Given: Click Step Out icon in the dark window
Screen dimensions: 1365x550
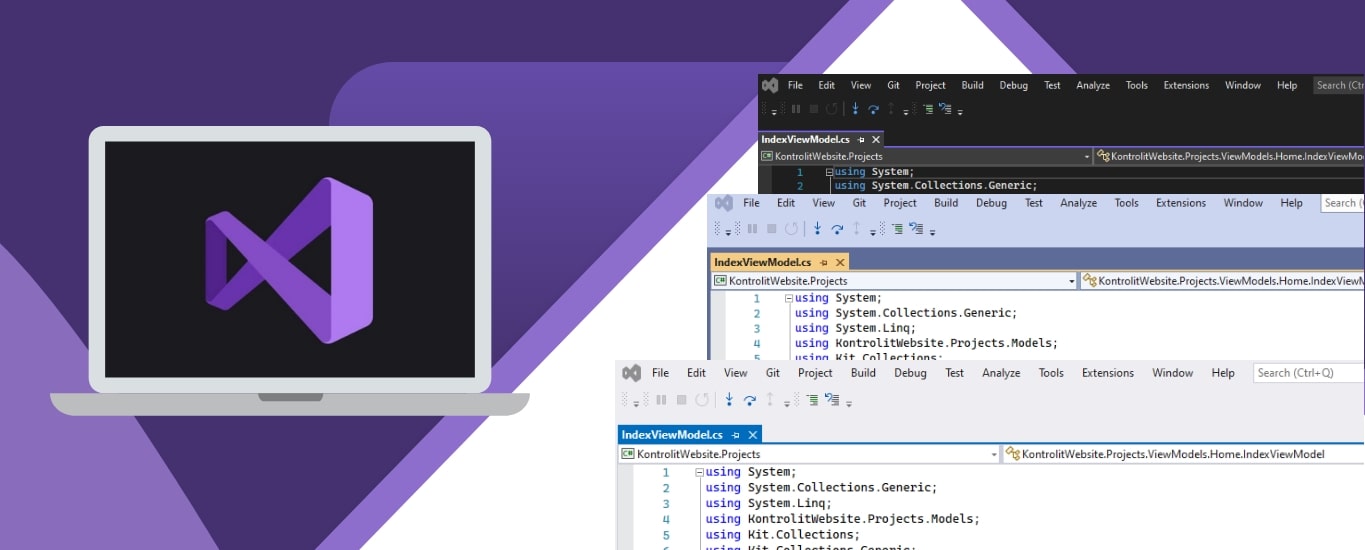Looking at the screenshot, I should [x=891, y=108].
